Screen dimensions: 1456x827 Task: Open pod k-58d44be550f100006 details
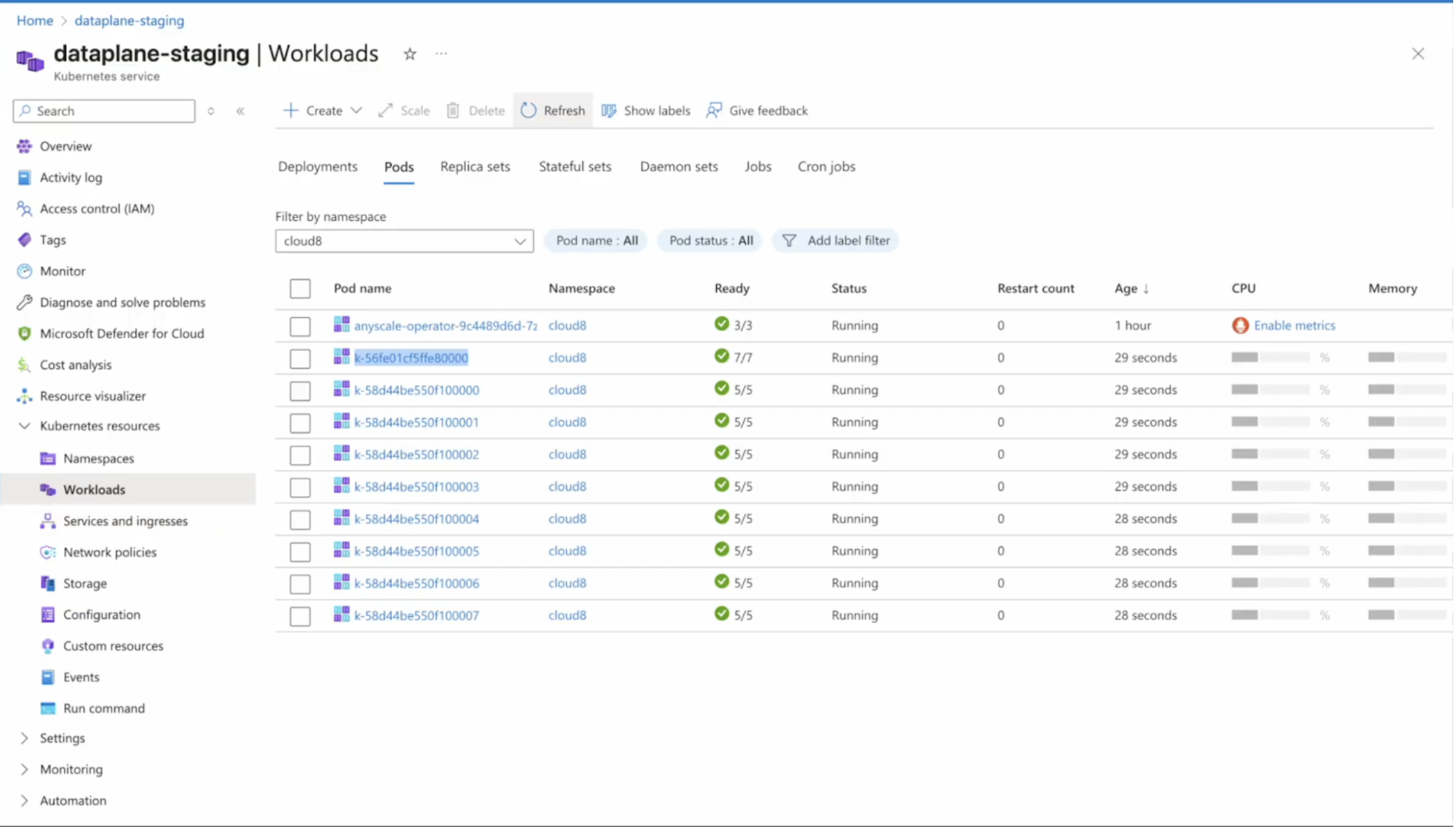(417, 582)
